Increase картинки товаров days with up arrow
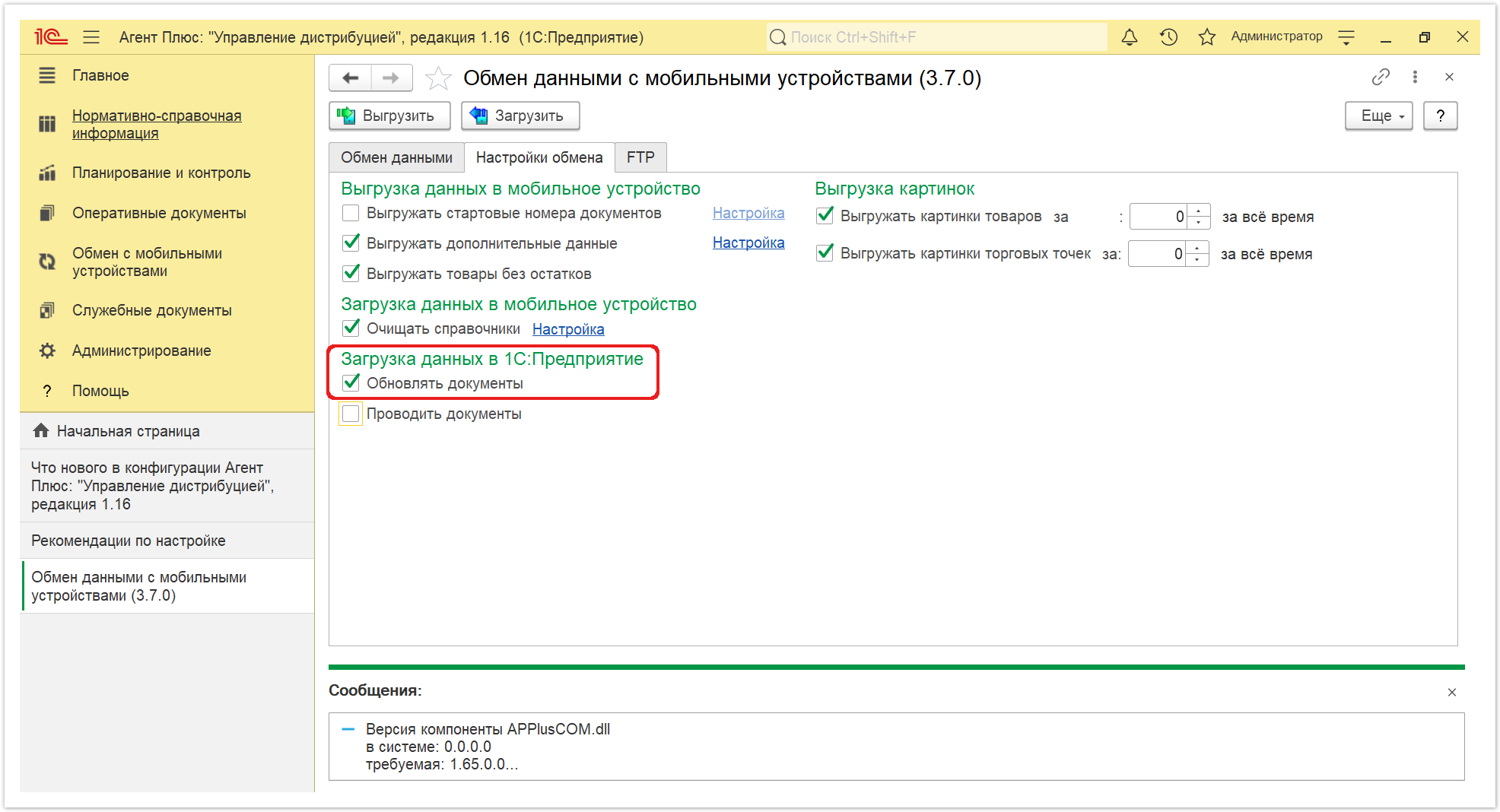1500x812 pixels. 1199,211
